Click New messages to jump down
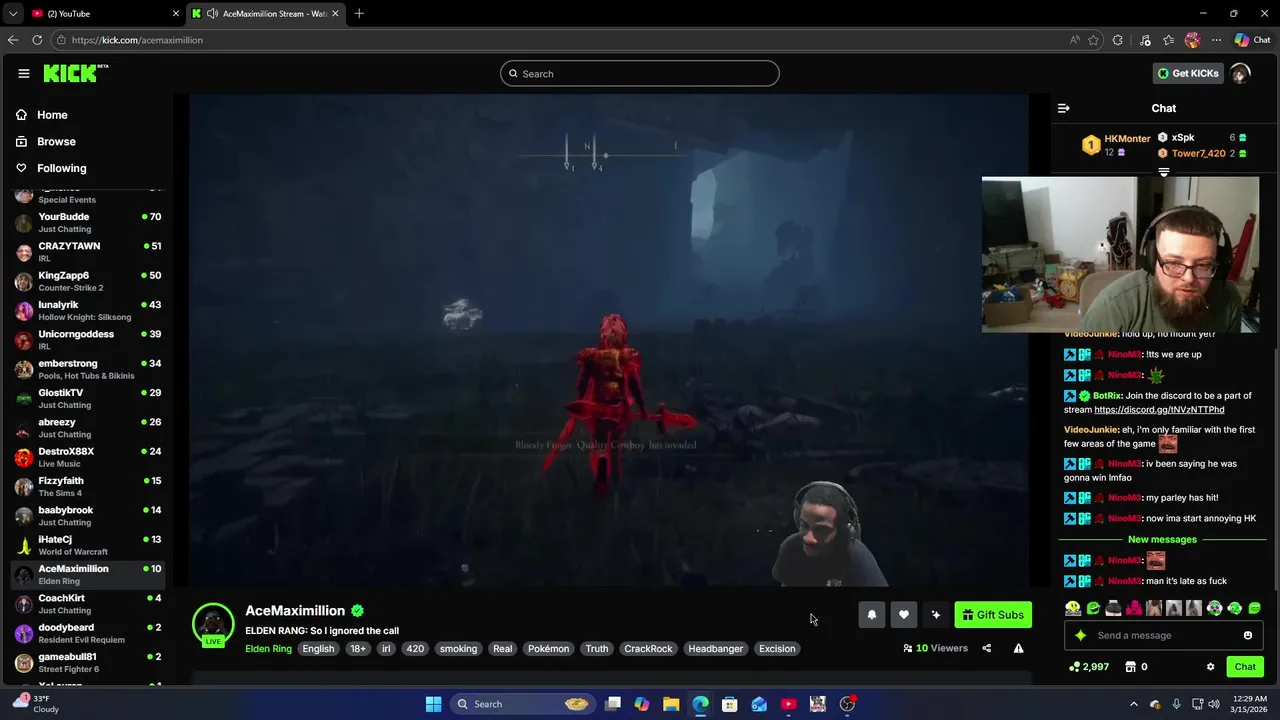1280x720 pixels. [1162, 539]
